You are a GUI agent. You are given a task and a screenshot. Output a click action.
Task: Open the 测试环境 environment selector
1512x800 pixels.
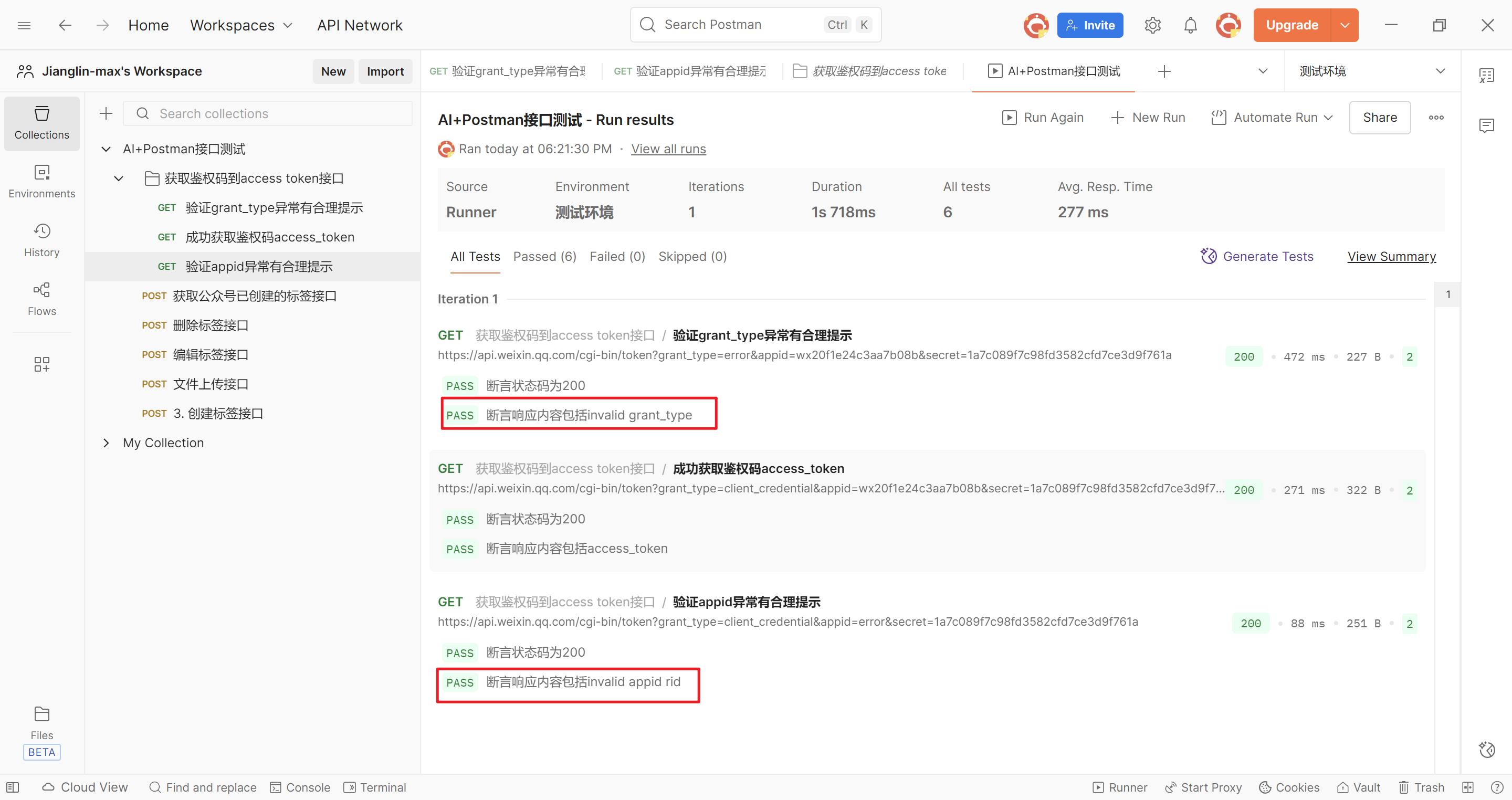point(1372,71)
